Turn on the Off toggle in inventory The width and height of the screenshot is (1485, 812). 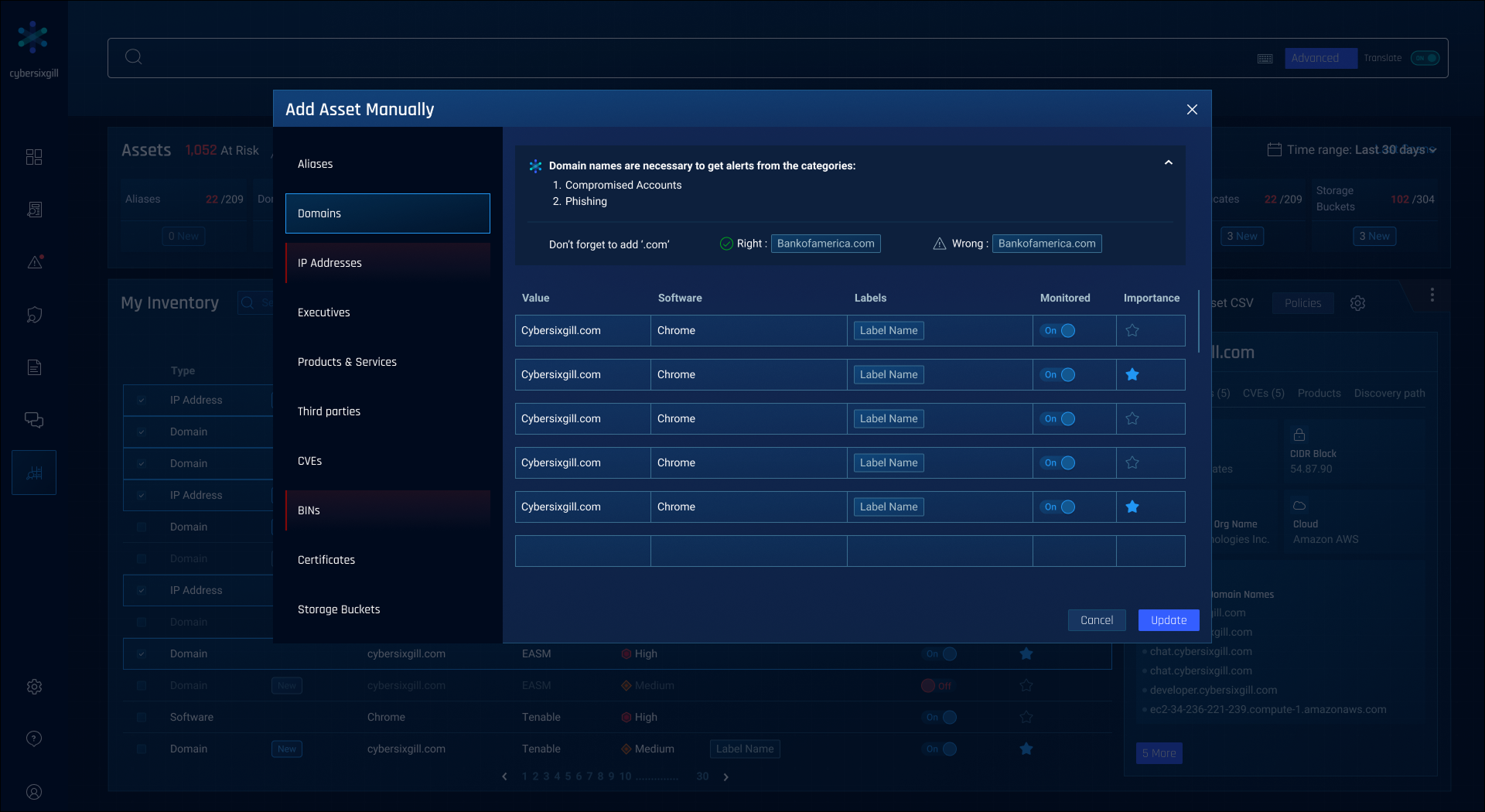pyautogui.click(x=937, y=685)
